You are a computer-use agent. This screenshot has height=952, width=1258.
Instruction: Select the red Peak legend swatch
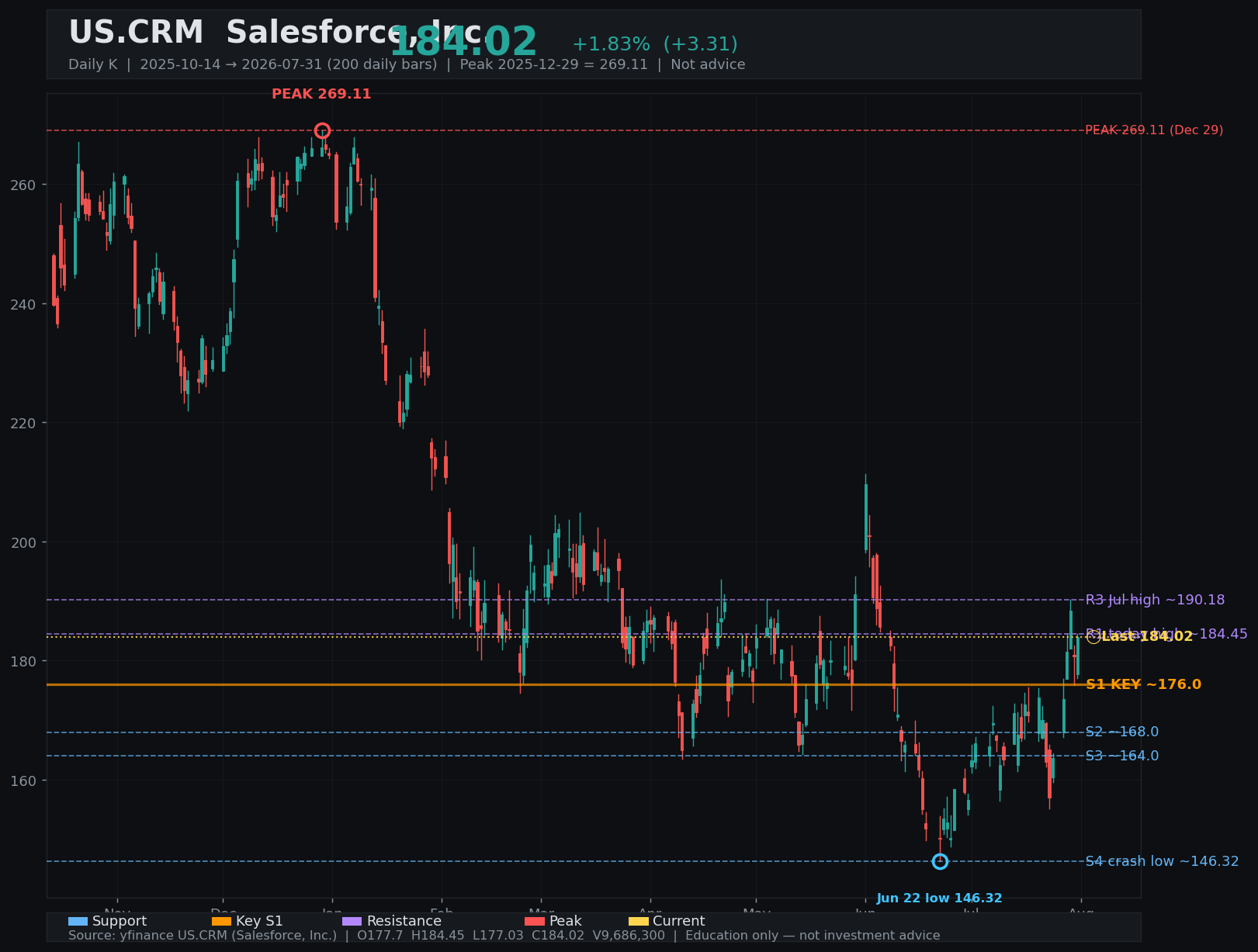535,921
